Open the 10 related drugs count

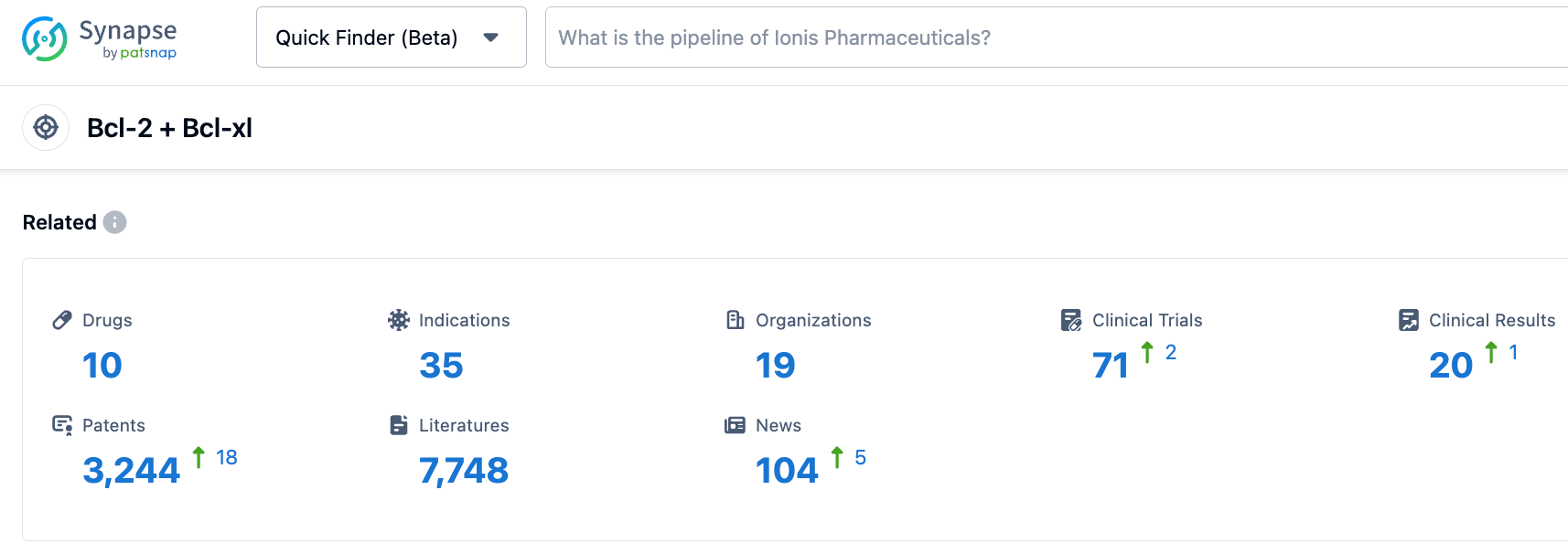click(x=102, y=366)
